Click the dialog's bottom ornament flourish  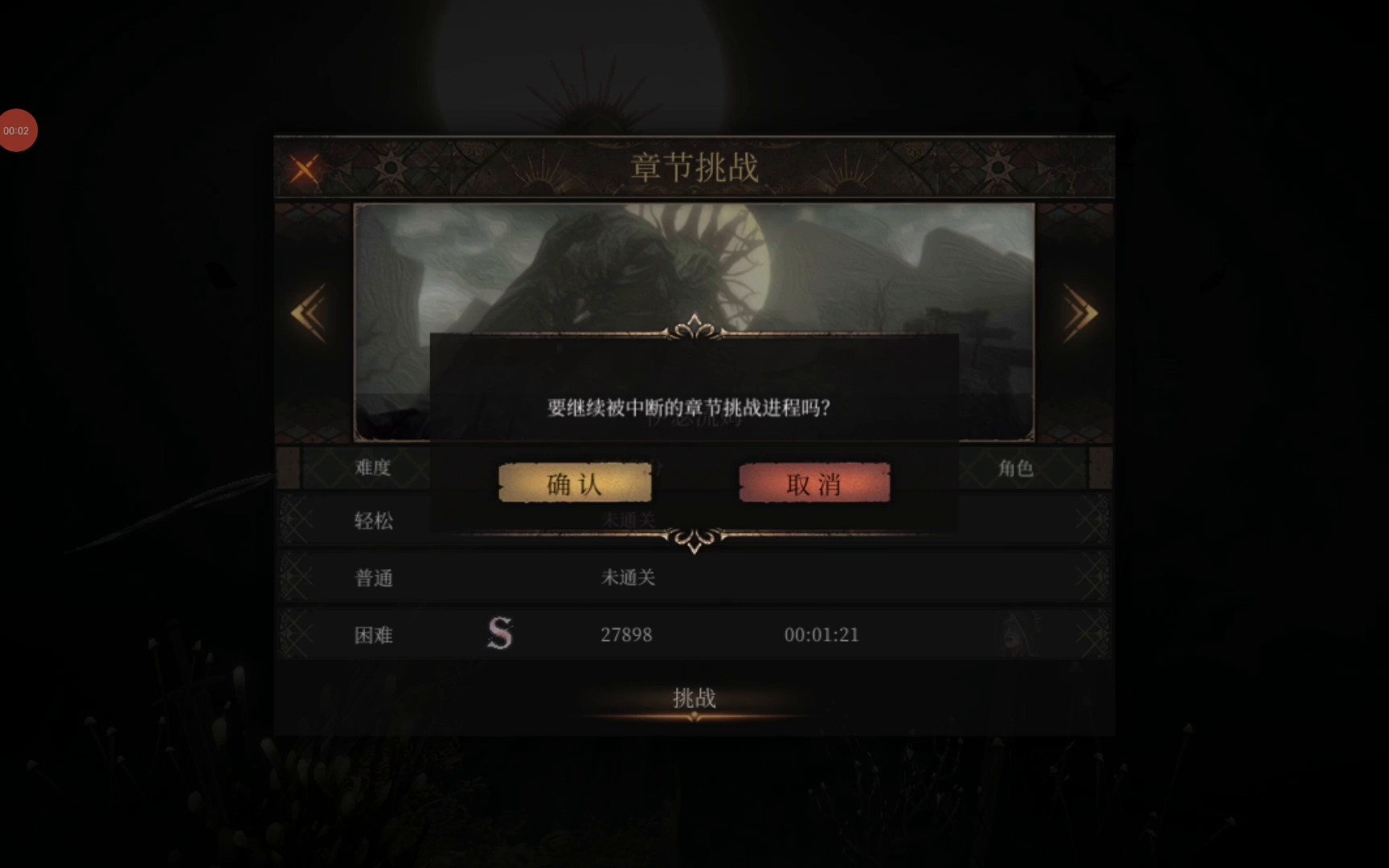coord(694,539)
